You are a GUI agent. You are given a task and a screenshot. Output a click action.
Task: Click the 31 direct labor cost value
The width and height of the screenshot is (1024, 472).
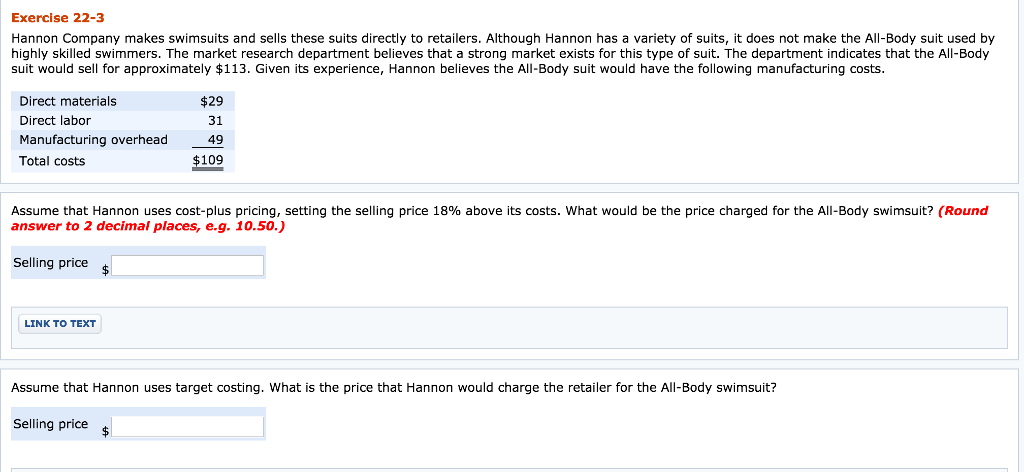coord(215,120)
